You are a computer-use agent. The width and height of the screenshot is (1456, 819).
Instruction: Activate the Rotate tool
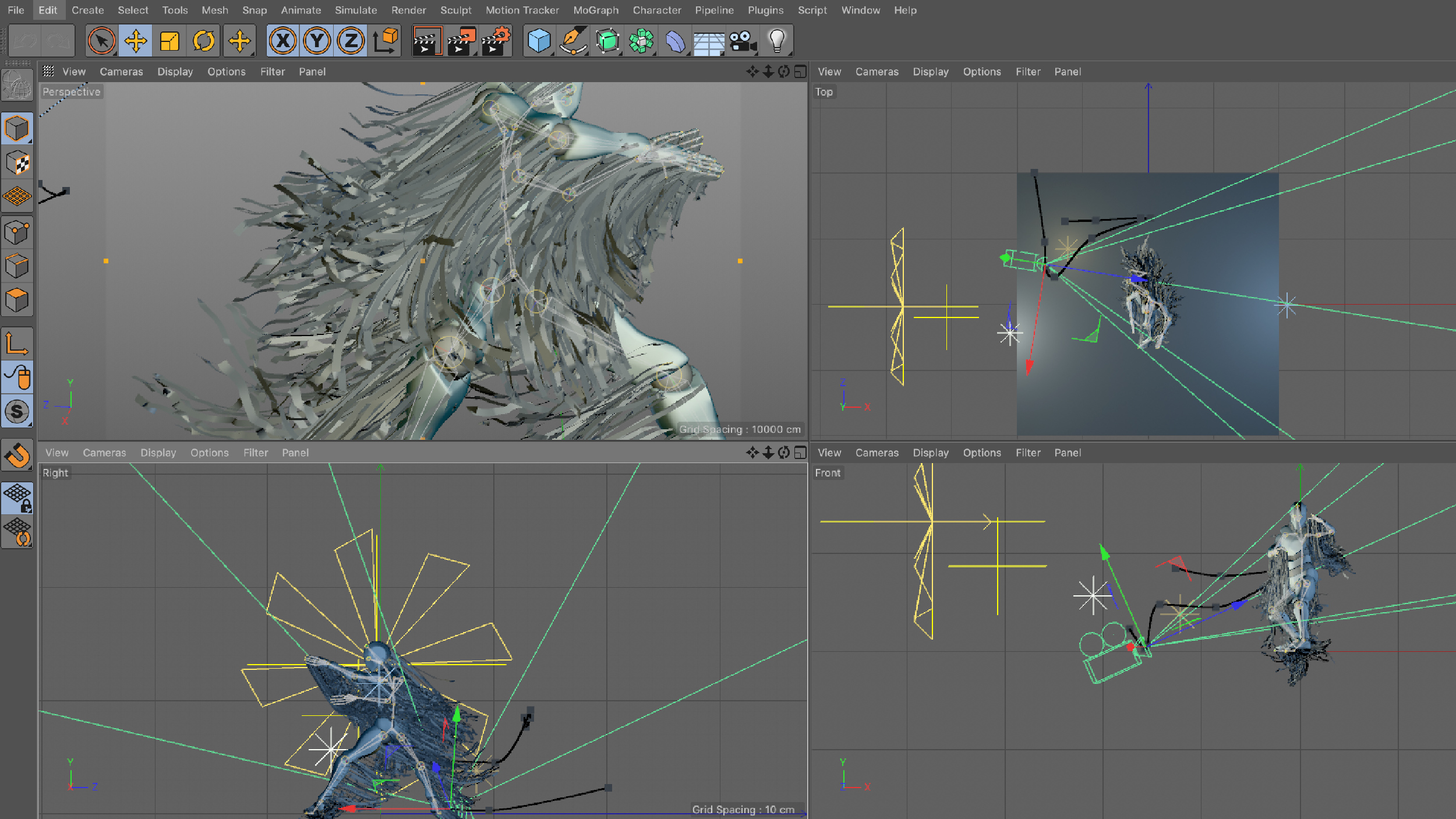pos(203,41)
